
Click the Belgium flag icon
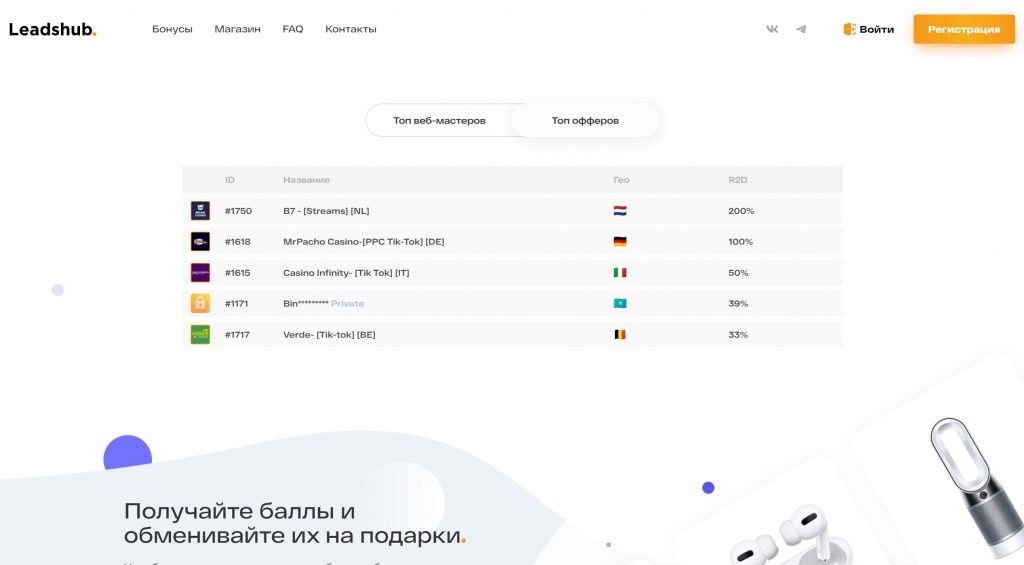[x=620, y=334]
